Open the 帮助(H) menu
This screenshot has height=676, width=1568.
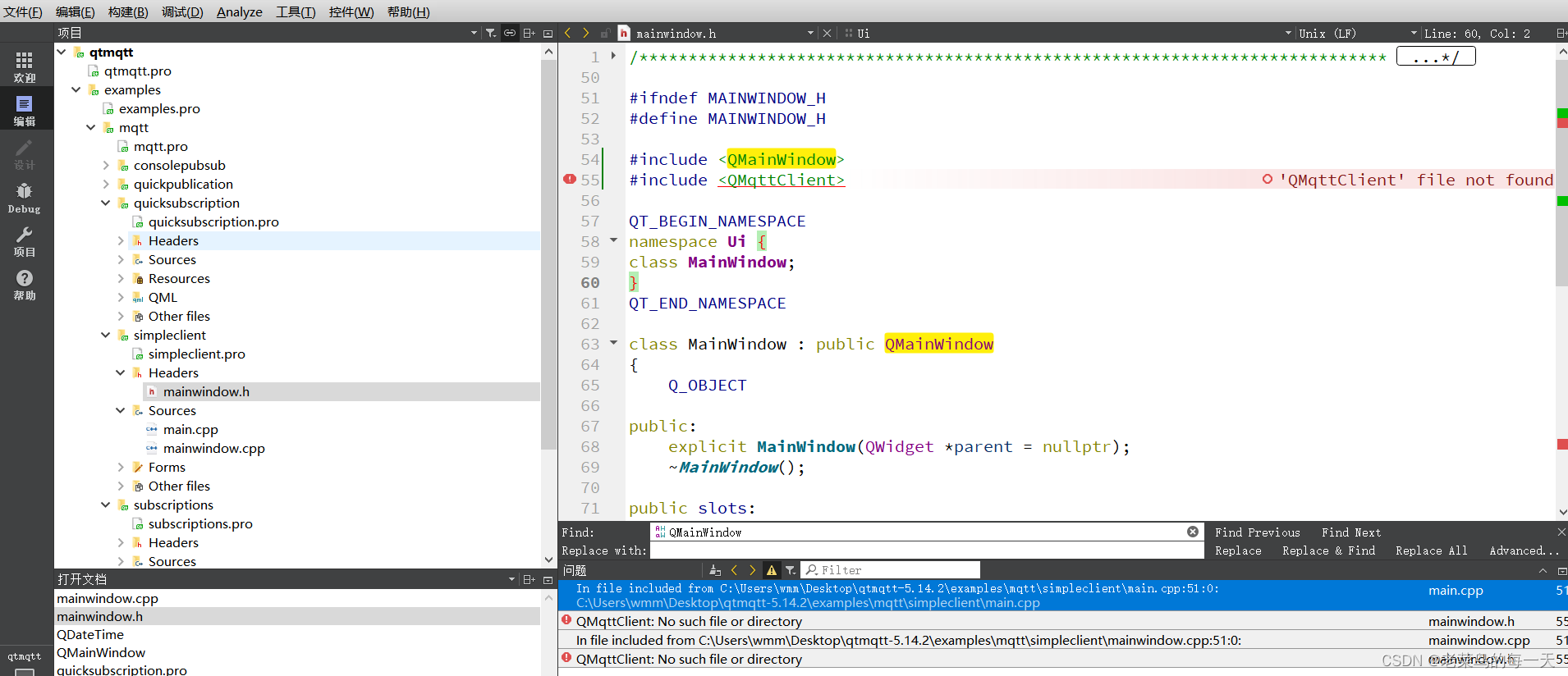(408, 11)
